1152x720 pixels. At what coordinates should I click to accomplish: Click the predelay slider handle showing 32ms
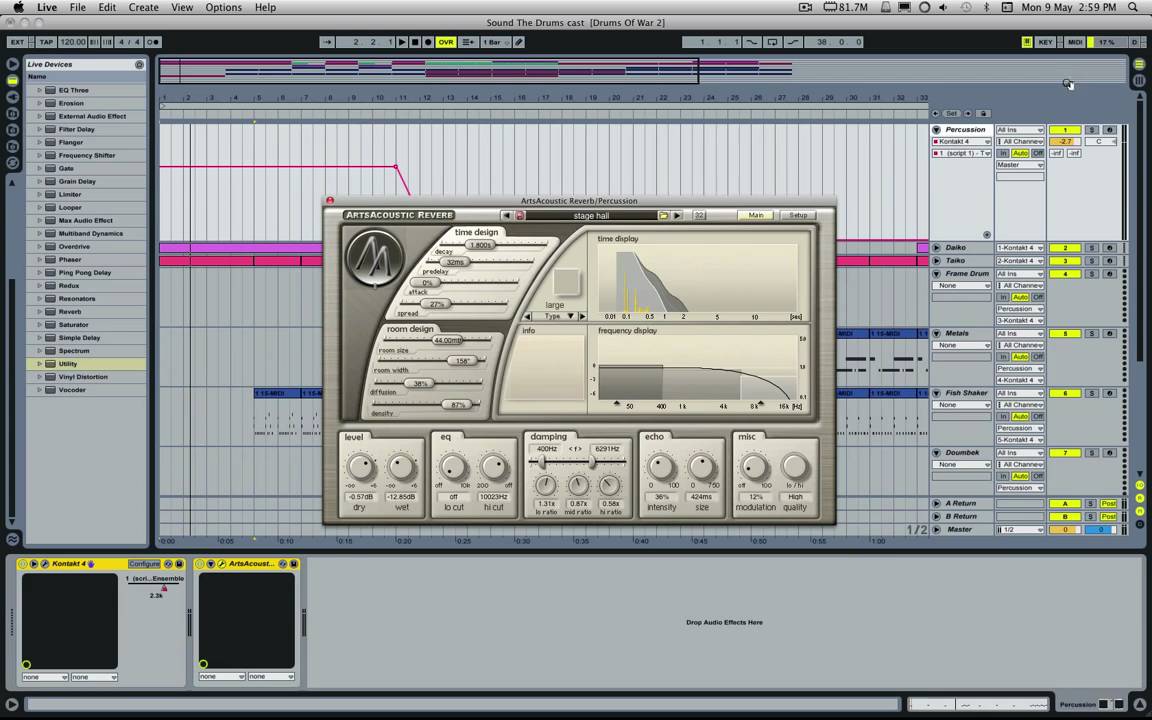(x=456, y=262)
